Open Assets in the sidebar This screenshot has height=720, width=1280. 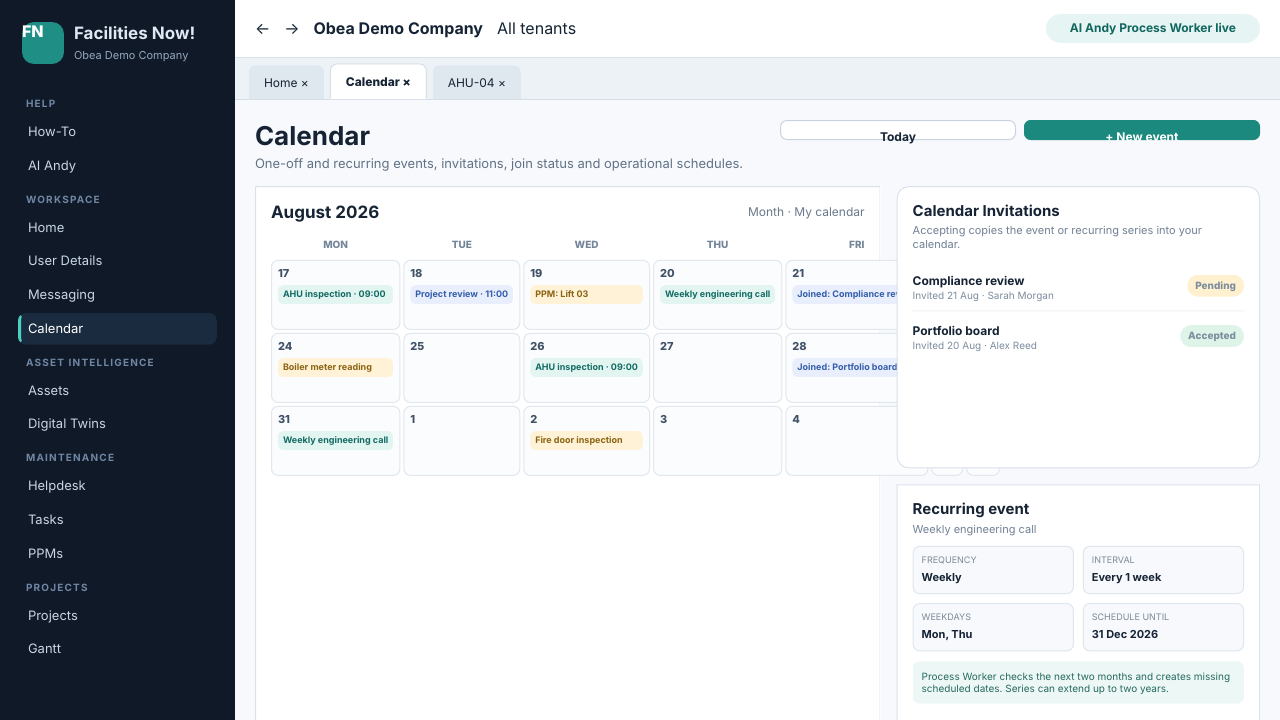point(117,391)
